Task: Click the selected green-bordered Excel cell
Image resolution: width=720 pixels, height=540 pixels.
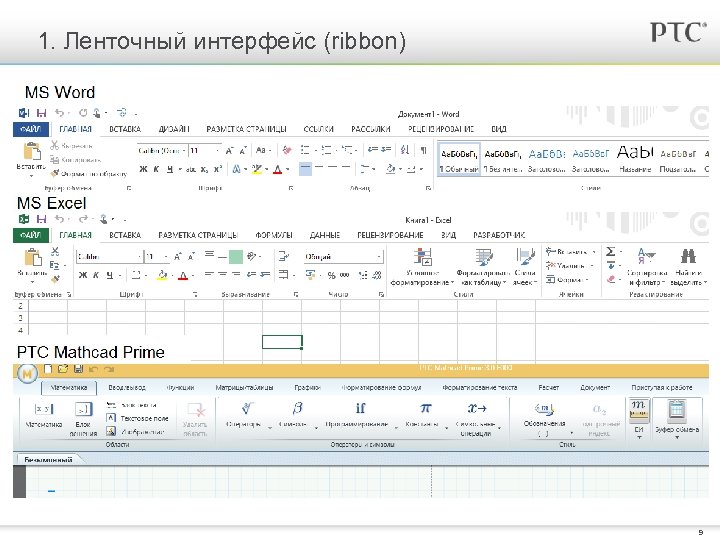Action: (282, 342)
